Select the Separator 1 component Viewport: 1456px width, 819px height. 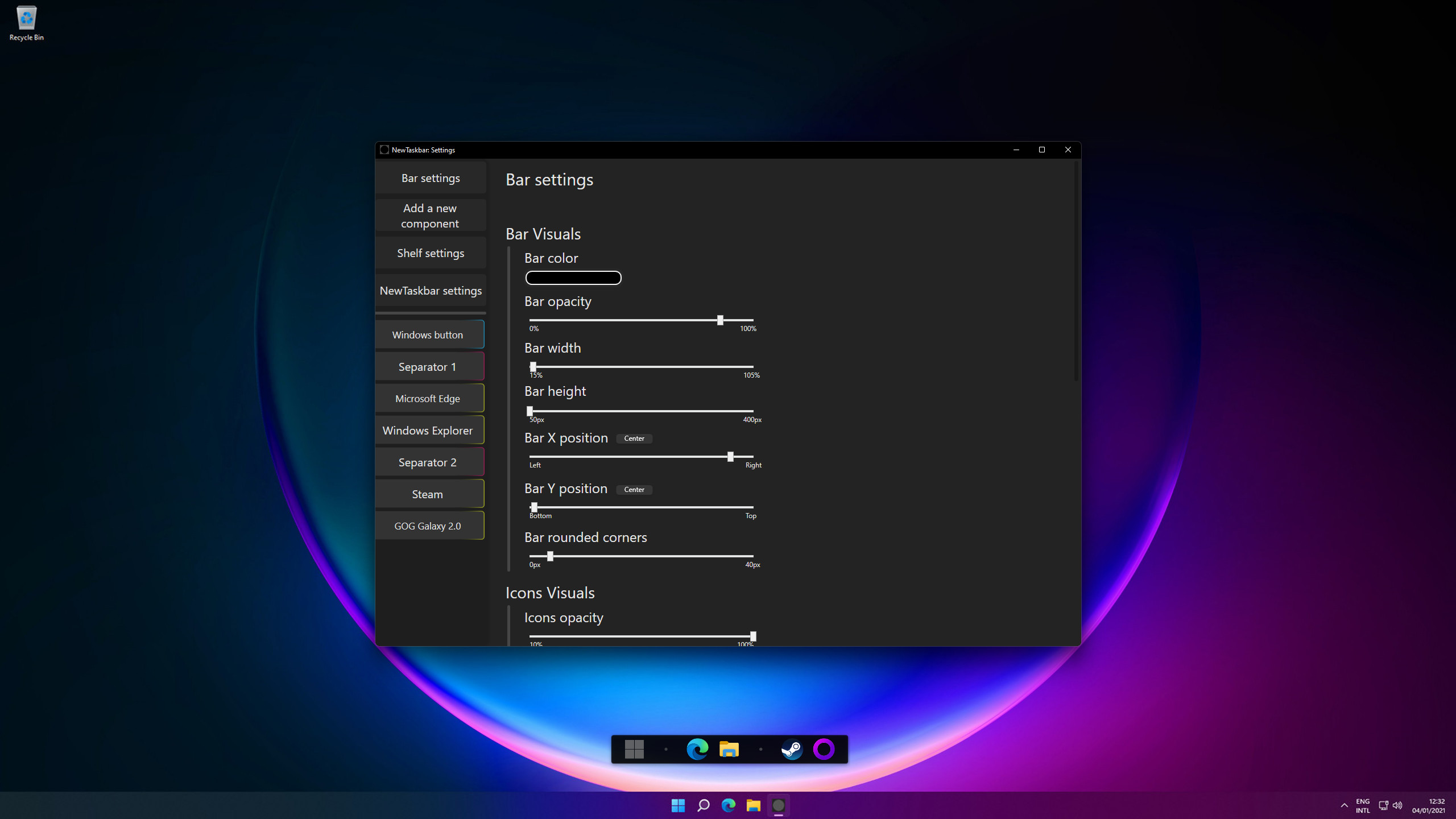point(430,366)
